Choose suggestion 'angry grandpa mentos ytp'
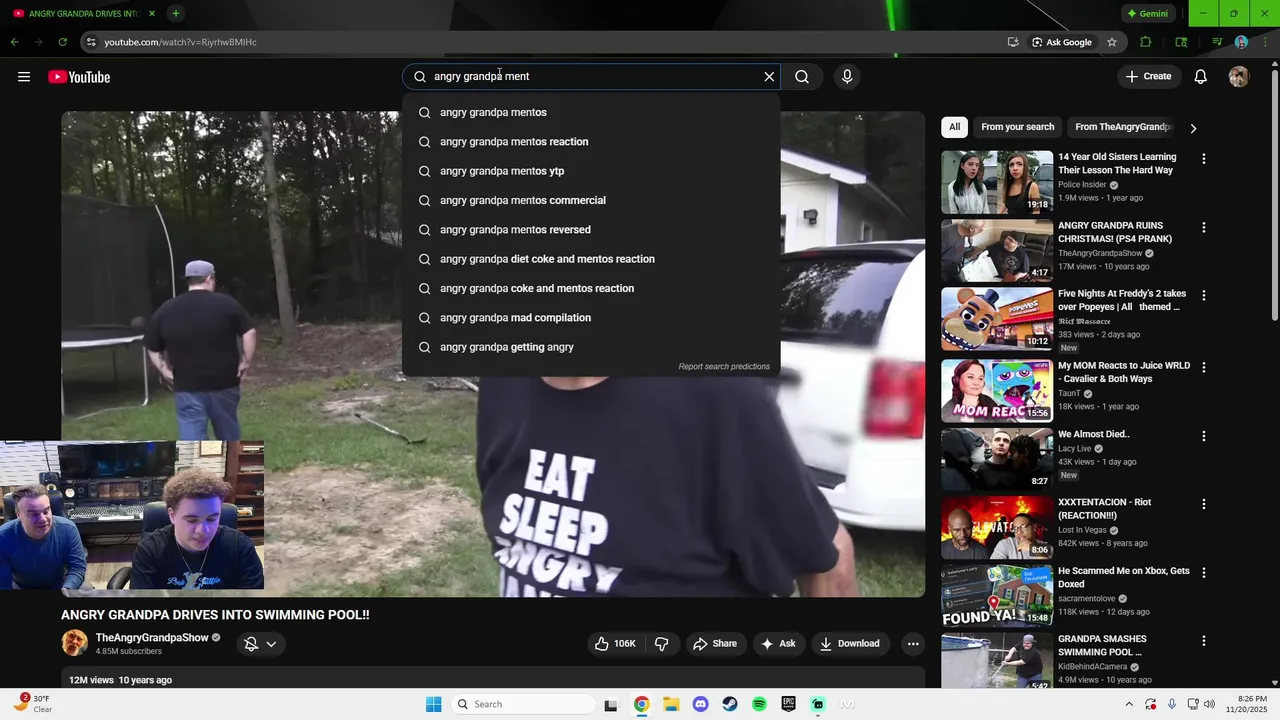 (591, 171)
